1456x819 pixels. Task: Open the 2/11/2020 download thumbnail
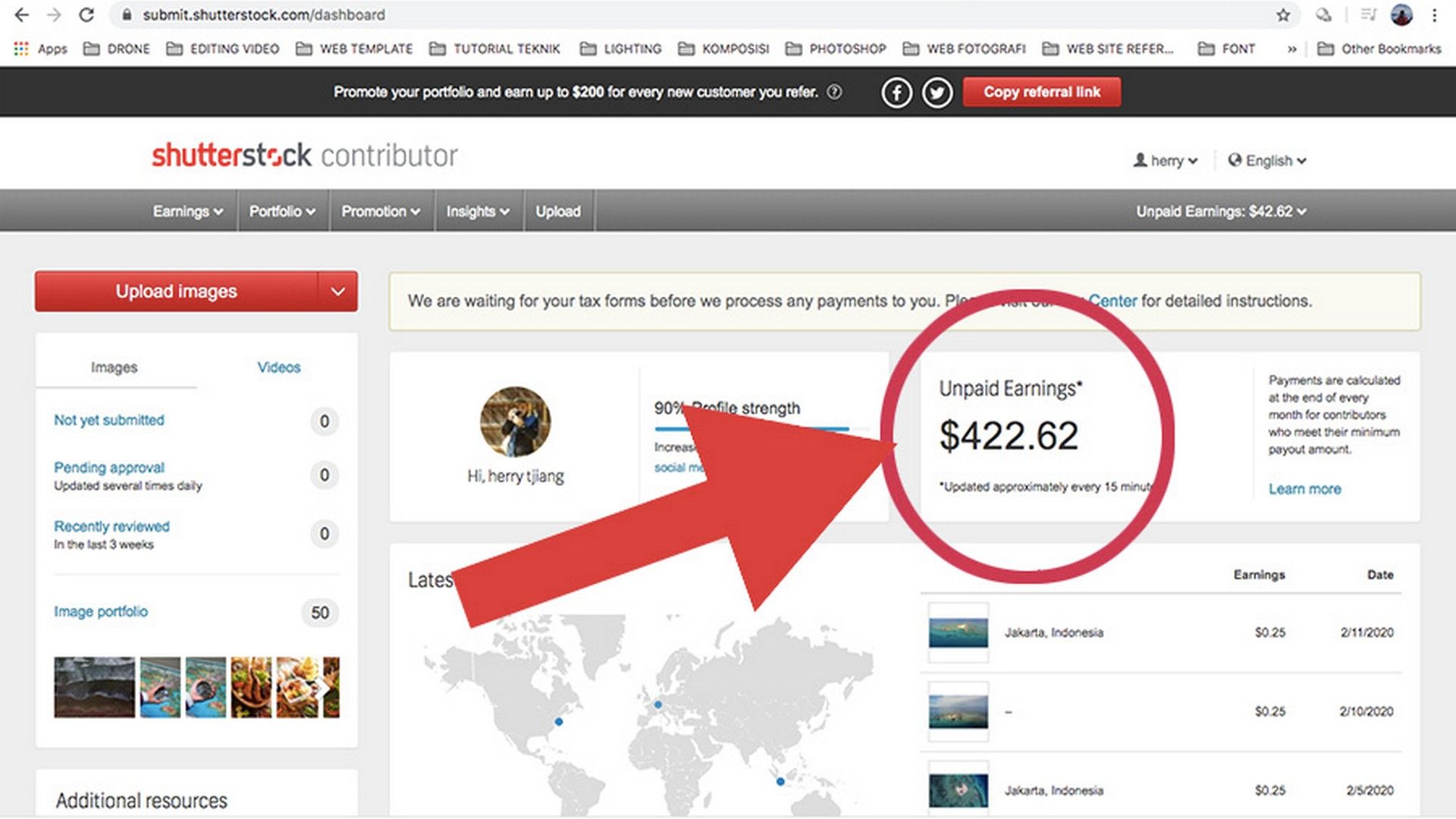point(959,632)
